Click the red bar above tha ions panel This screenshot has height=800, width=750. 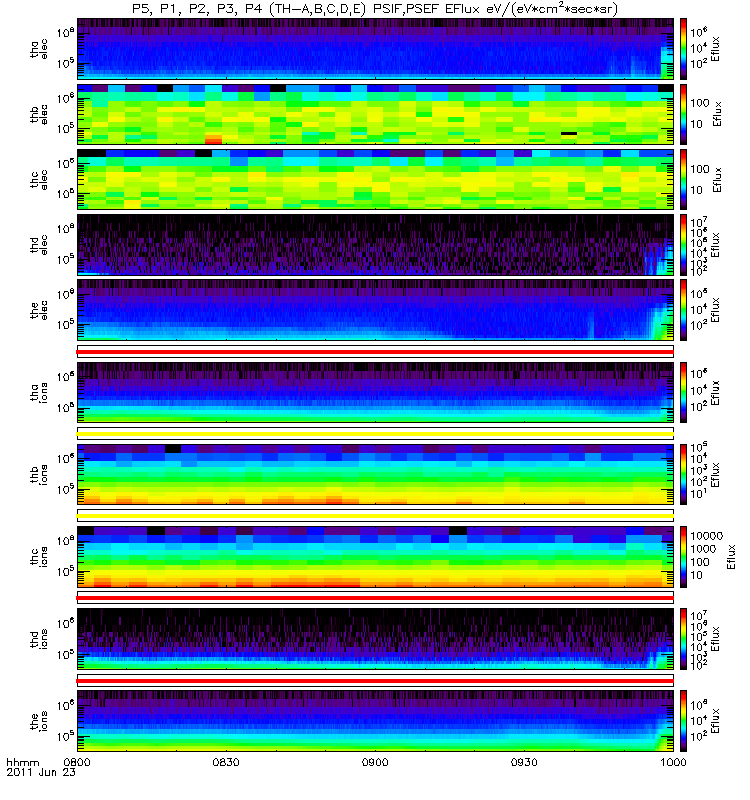click(375, 352)
